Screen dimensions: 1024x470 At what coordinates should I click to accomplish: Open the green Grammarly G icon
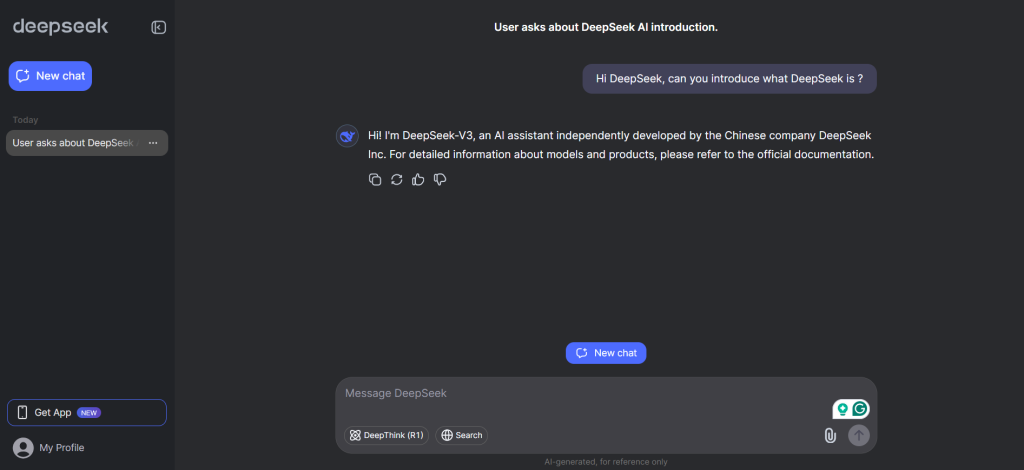(859, 409)
